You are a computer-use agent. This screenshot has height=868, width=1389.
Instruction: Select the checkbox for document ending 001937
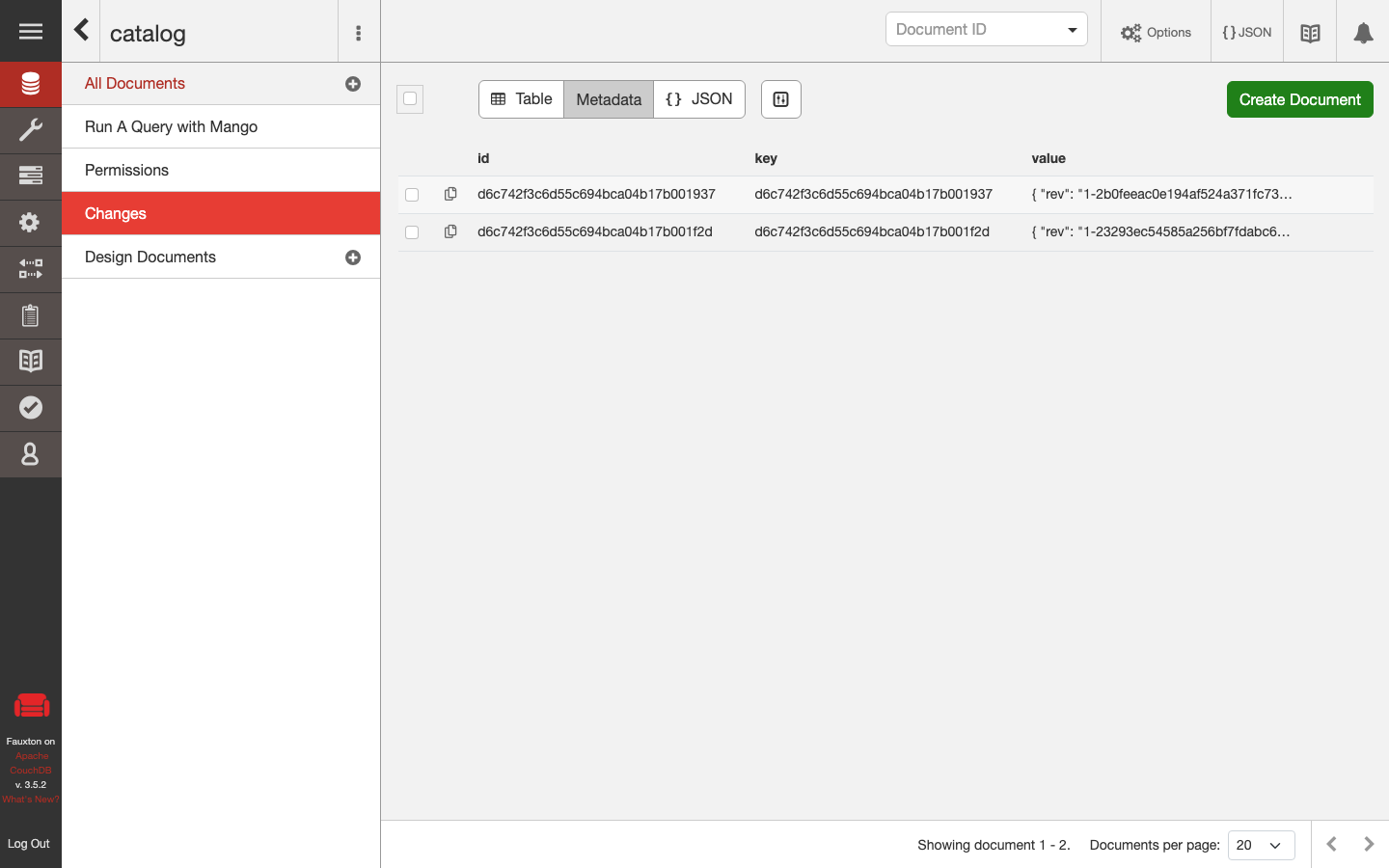click(x=412, y=195)
